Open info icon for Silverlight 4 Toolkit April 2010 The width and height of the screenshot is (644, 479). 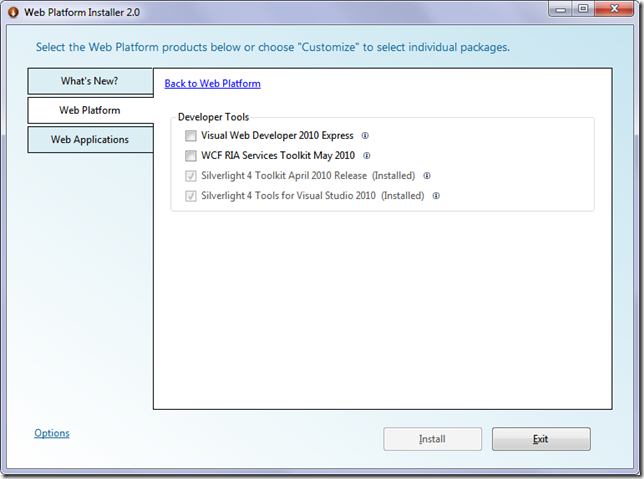click(x=427, y=176)
